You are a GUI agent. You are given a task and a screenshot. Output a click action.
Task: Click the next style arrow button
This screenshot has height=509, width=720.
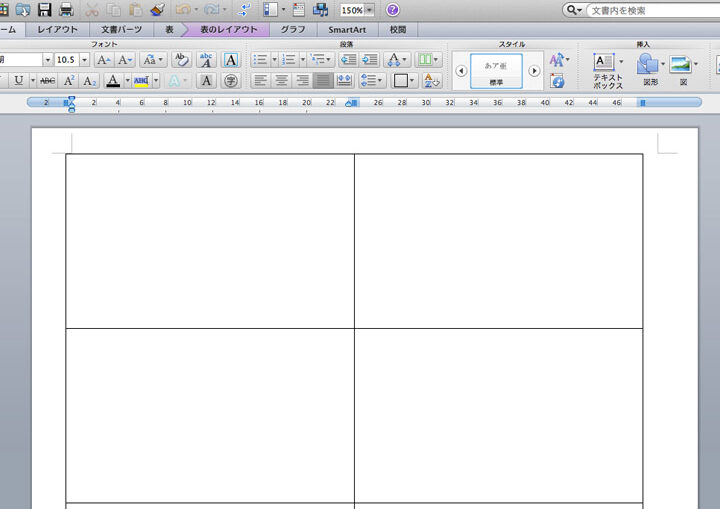[x=534, y=71]
